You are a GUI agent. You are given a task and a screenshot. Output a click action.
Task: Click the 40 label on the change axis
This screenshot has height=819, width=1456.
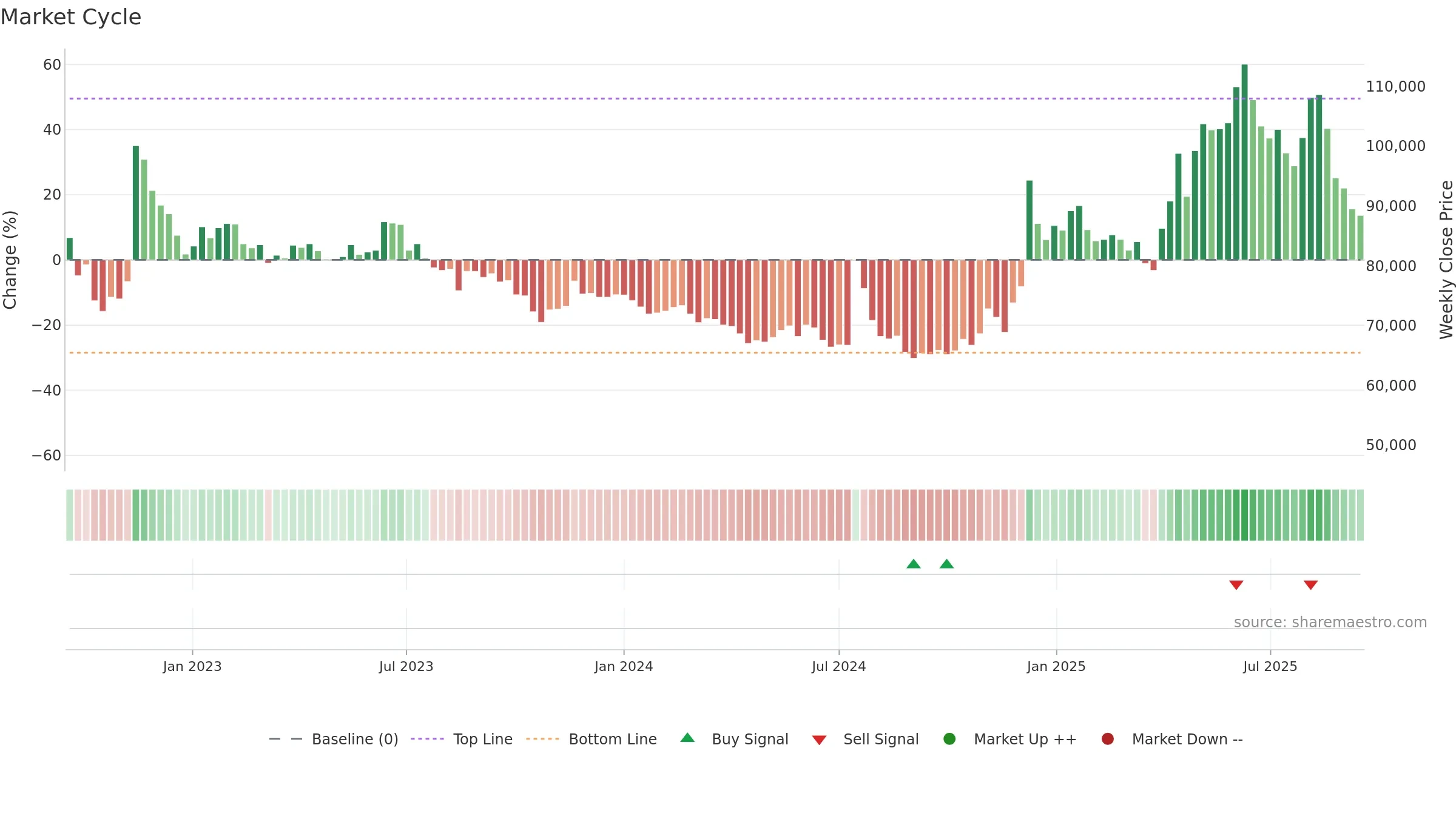[52, 130]
